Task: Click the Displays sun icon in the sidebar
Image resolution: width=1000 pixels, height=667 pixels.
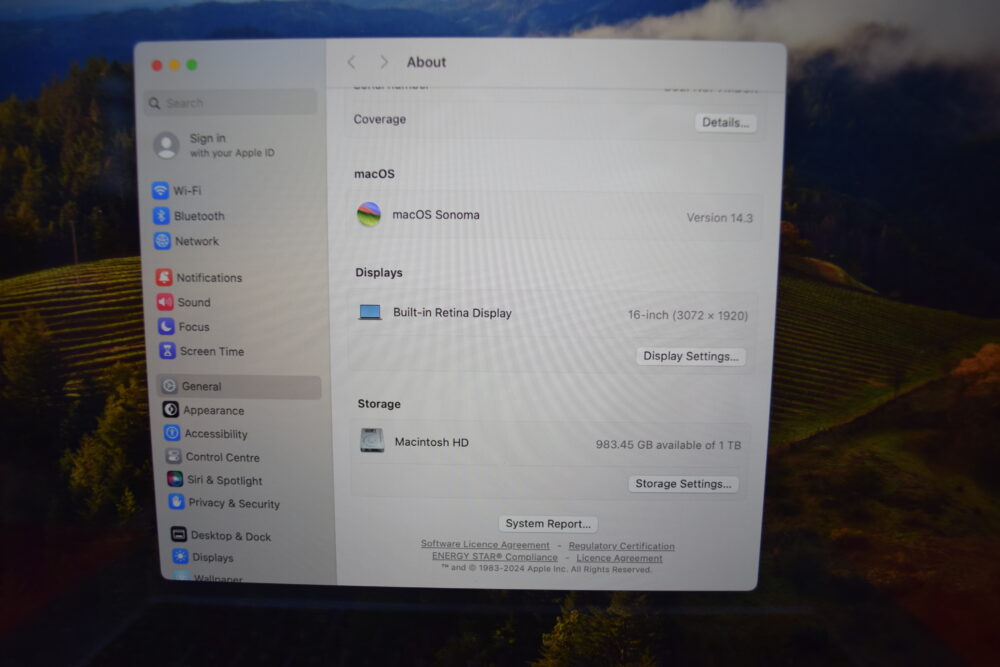Action: (180, 557)
